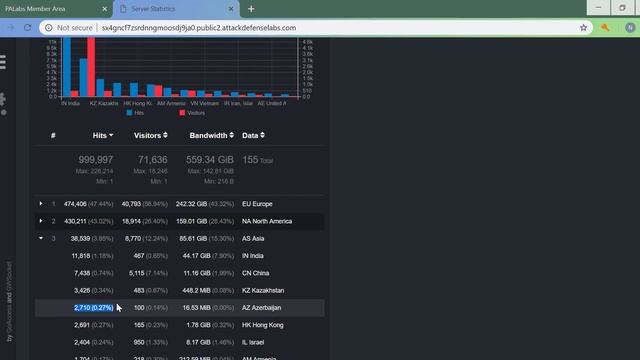Viewport: 640px width, 360px height.
Task: Select the HK Hong Kong row
Action: tap(180, 325)
